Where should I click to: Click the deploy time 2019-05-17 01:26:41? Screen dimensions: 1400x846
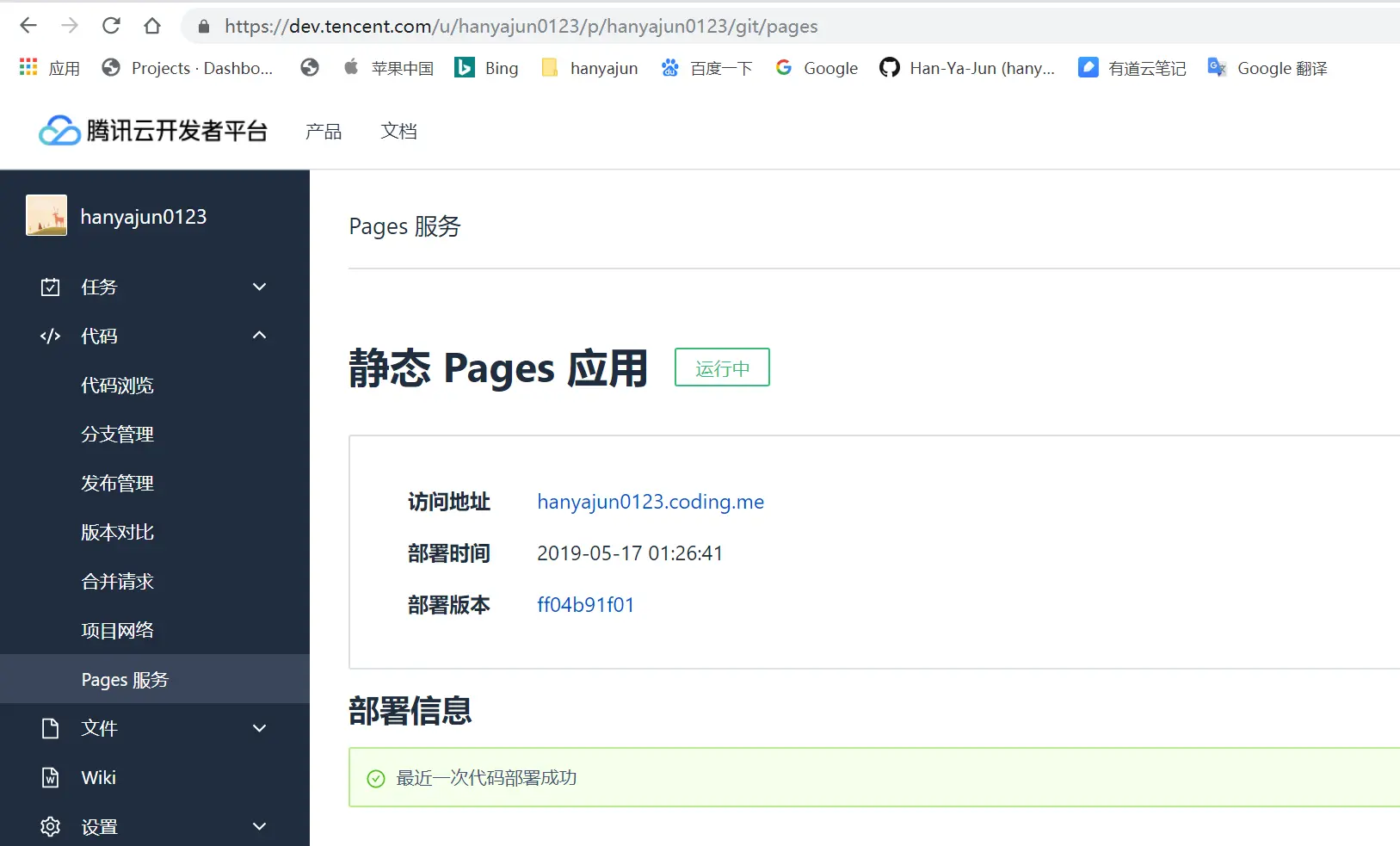point(630,553)
